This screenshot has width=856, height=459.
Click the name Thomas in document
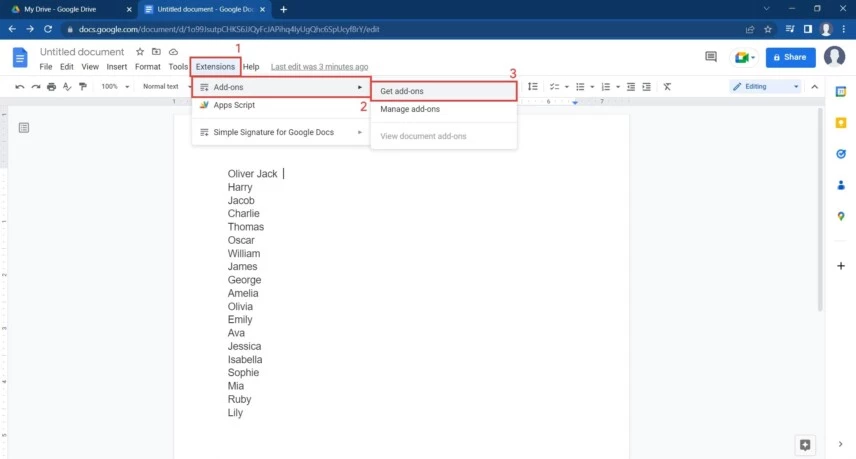246,227
